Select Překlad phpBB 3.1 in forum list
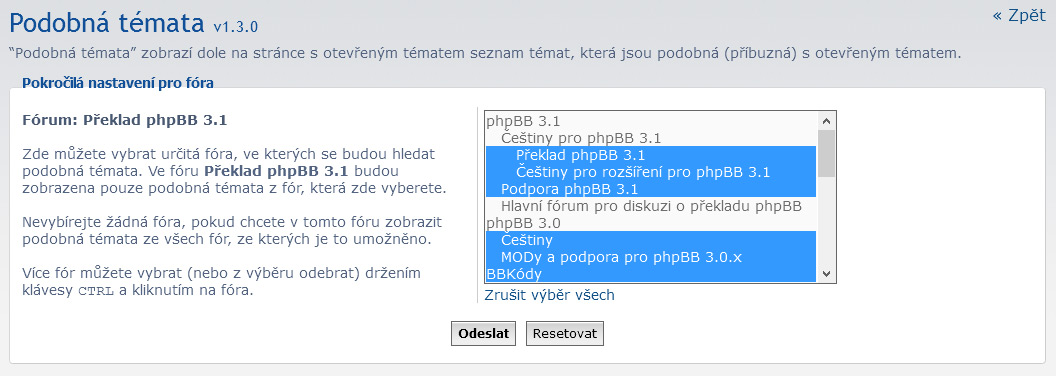 pyautogui.click(x=651, y=155)
